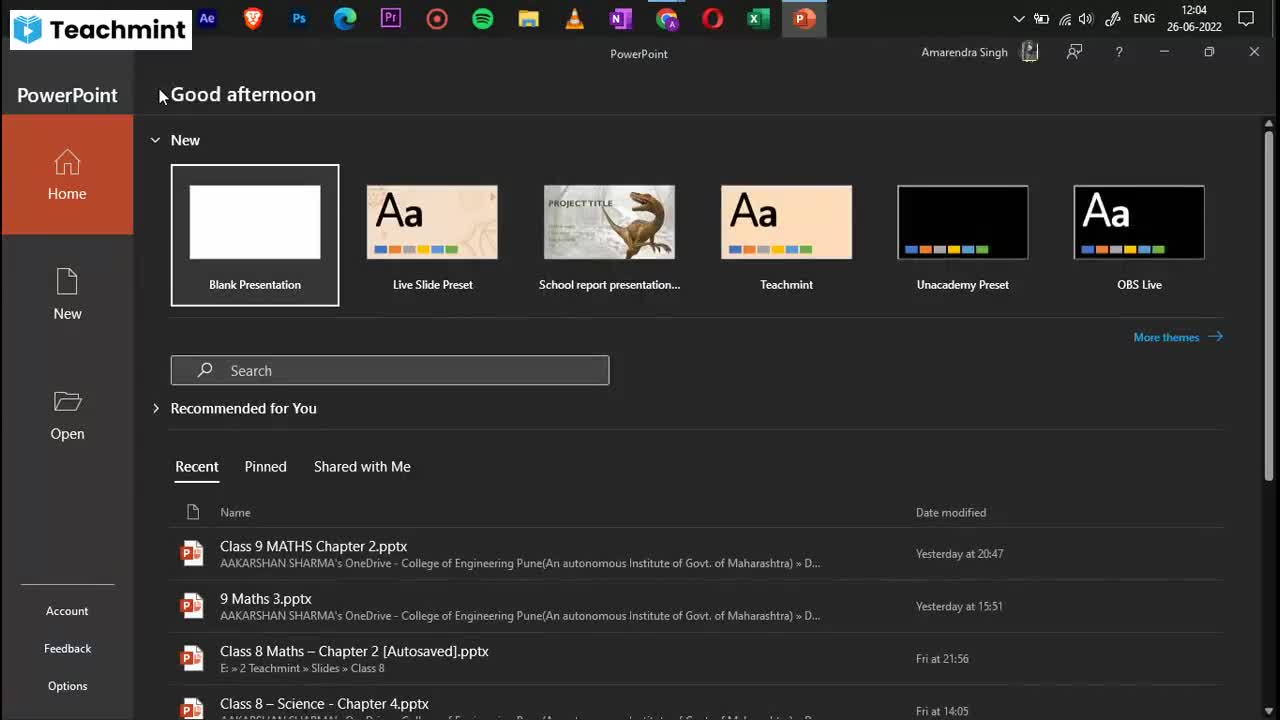Image resolution: width=1280 pixels, height=720 pixels.
Task: Open PowerPoint Options
Action: tap(67, 686)
